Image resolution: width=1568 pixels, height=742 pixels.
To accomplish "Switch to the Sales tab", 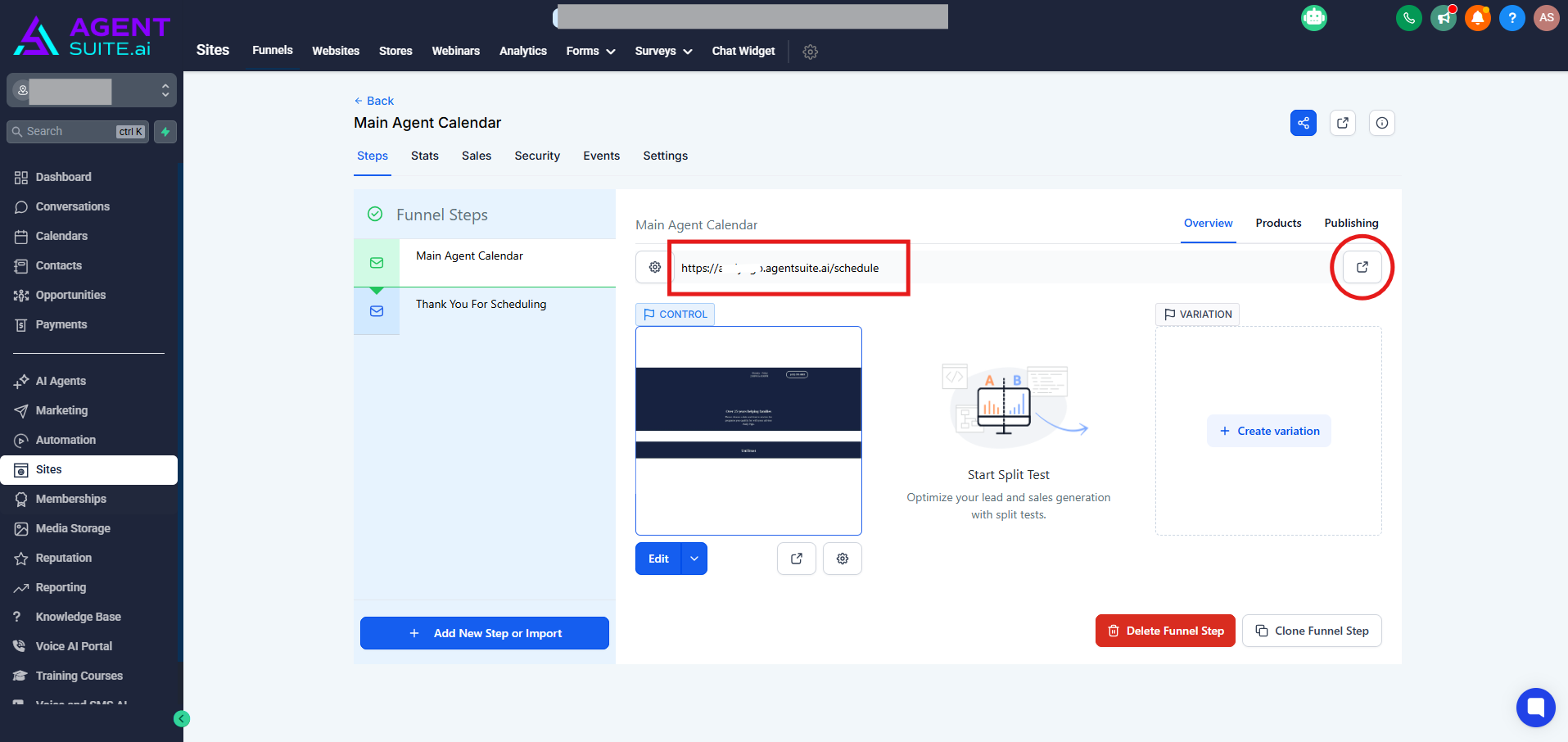I will pyautogui.click(x=477, y=156).
